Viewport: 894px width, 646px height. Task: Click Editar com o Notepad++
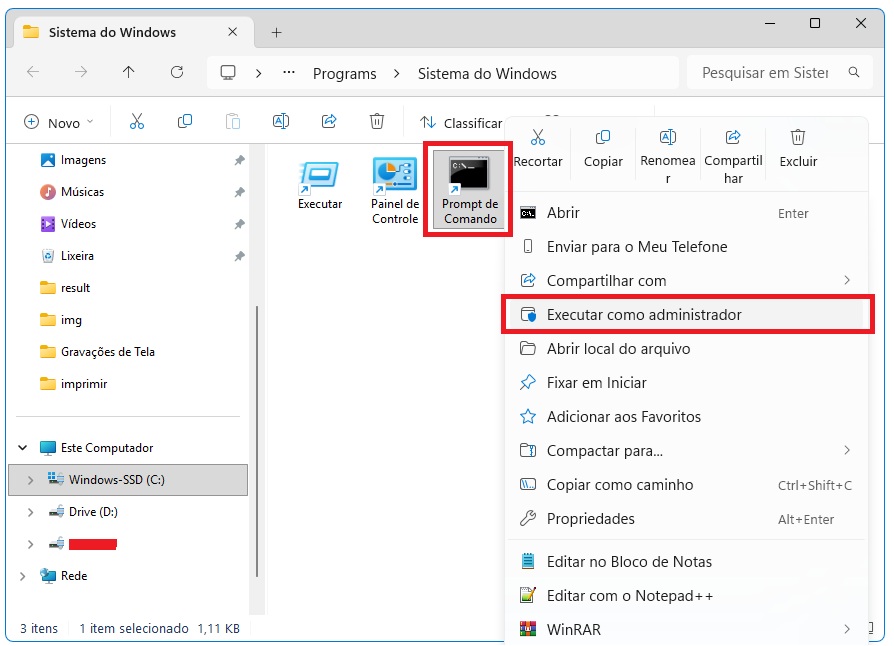click(687, 595)
